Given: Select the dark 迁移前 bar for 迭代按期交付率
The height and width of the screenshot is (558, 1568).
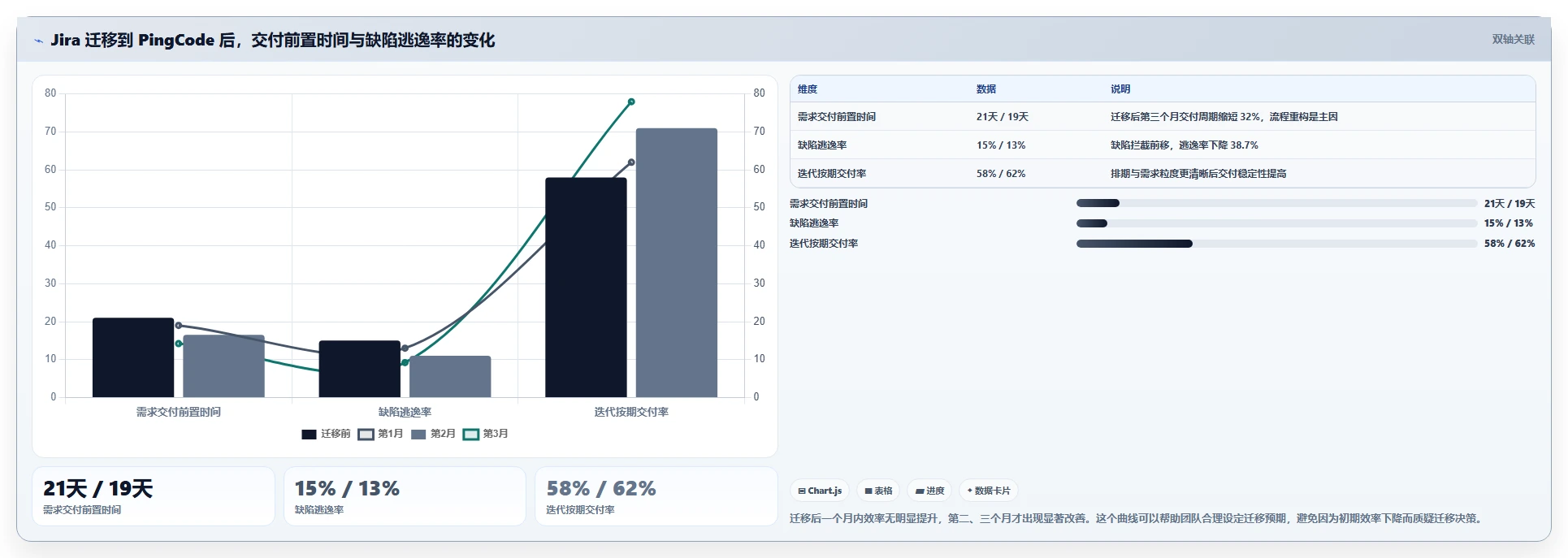Looking at the screenshot, I should (586, 287).
